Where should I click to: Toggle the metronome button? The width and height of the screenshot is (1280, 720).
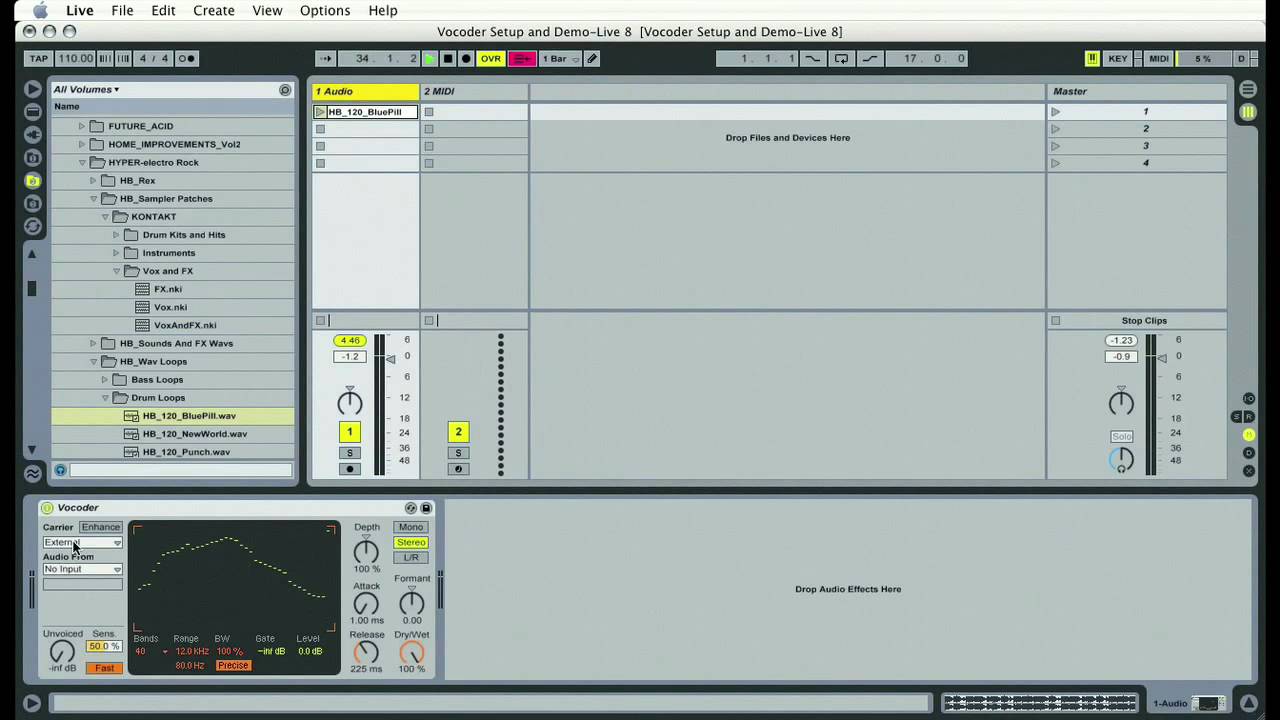tap(187, 59)
